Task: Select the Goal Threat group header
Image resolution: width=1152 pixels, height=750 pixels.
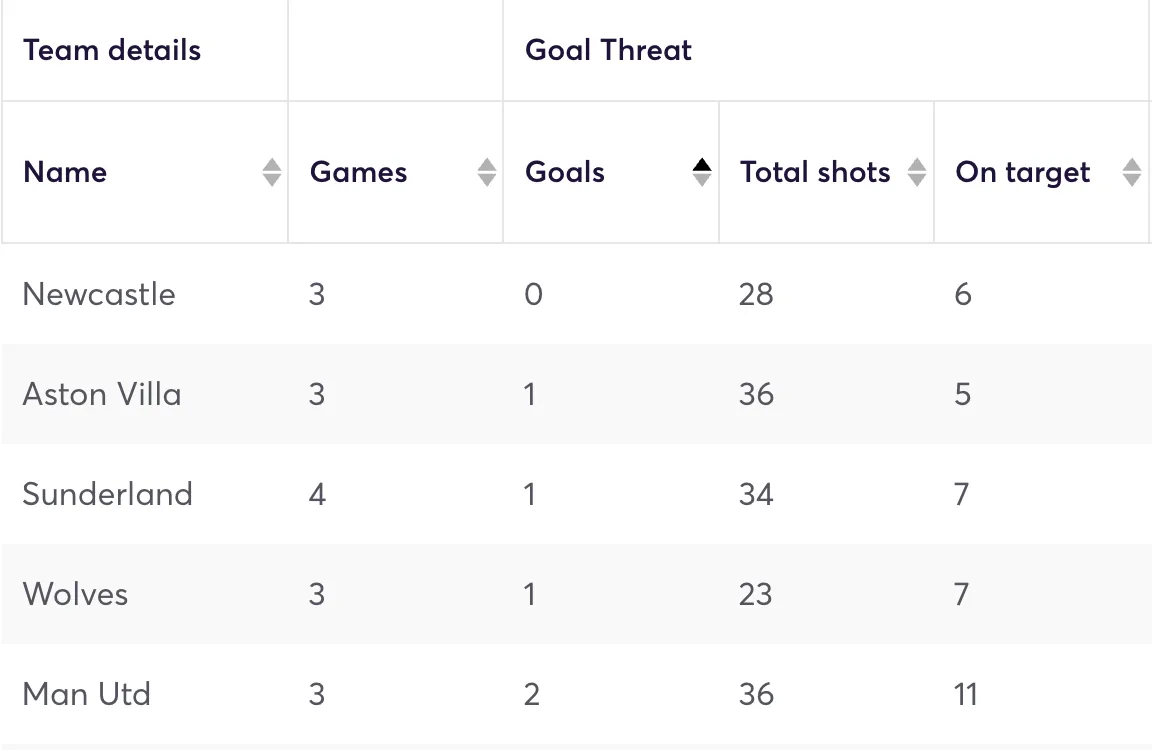Action: 608,50
